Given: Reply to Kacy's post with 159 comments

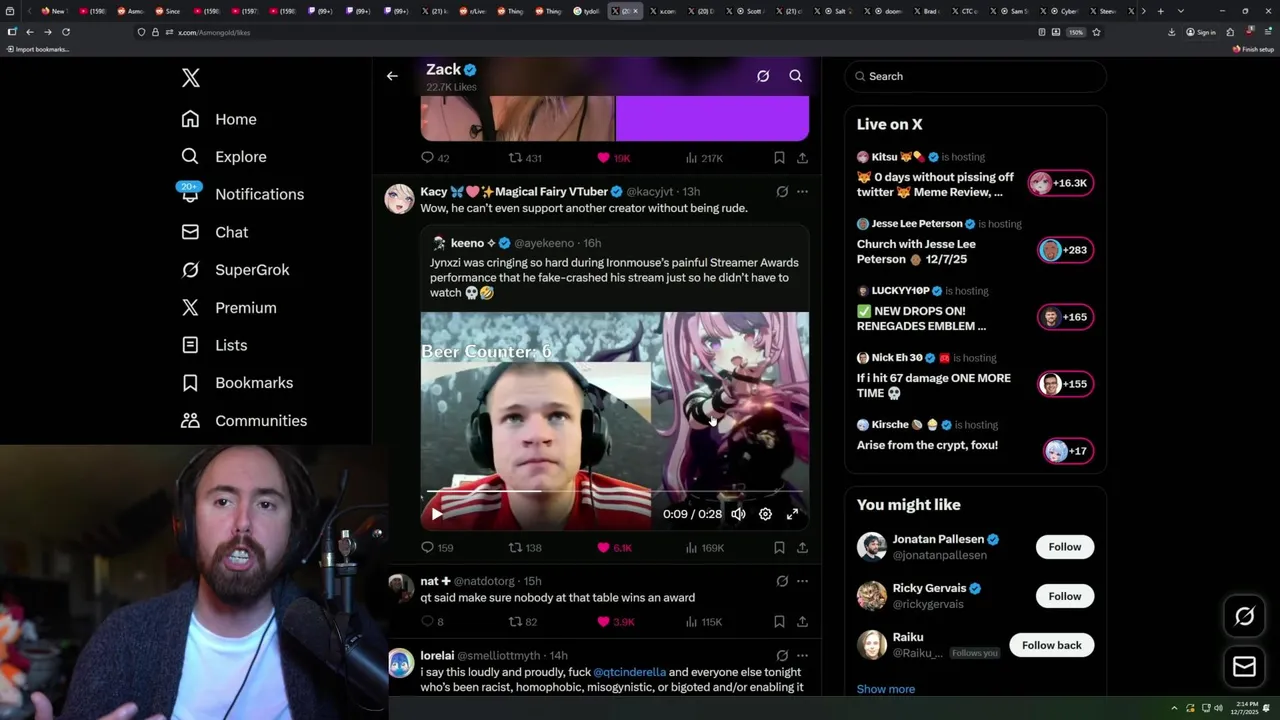Looking at the screenshot, I should tap(437, 548).
